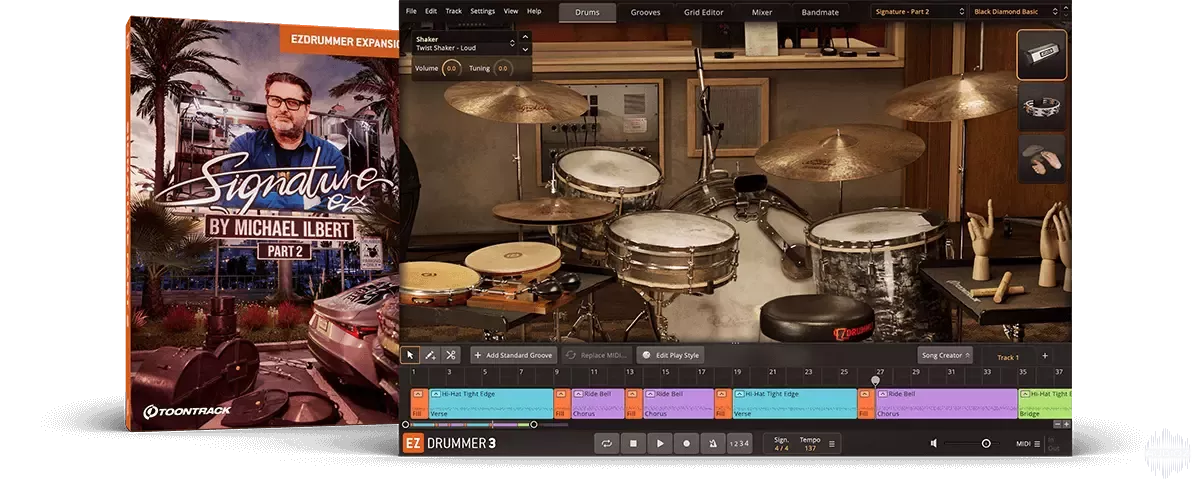This screenshot has width=1200, height=488.
Task: Switch to the Drums tab
Action: pyautogui.click(x=587, y=12)
